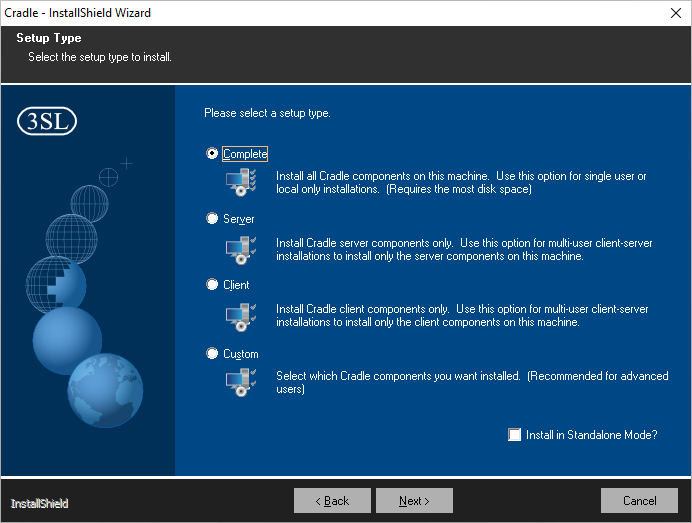The height and width of the screenshot is (523, 692).
Task: Click the 'Client' option label text
Action: tap(236, 285)
